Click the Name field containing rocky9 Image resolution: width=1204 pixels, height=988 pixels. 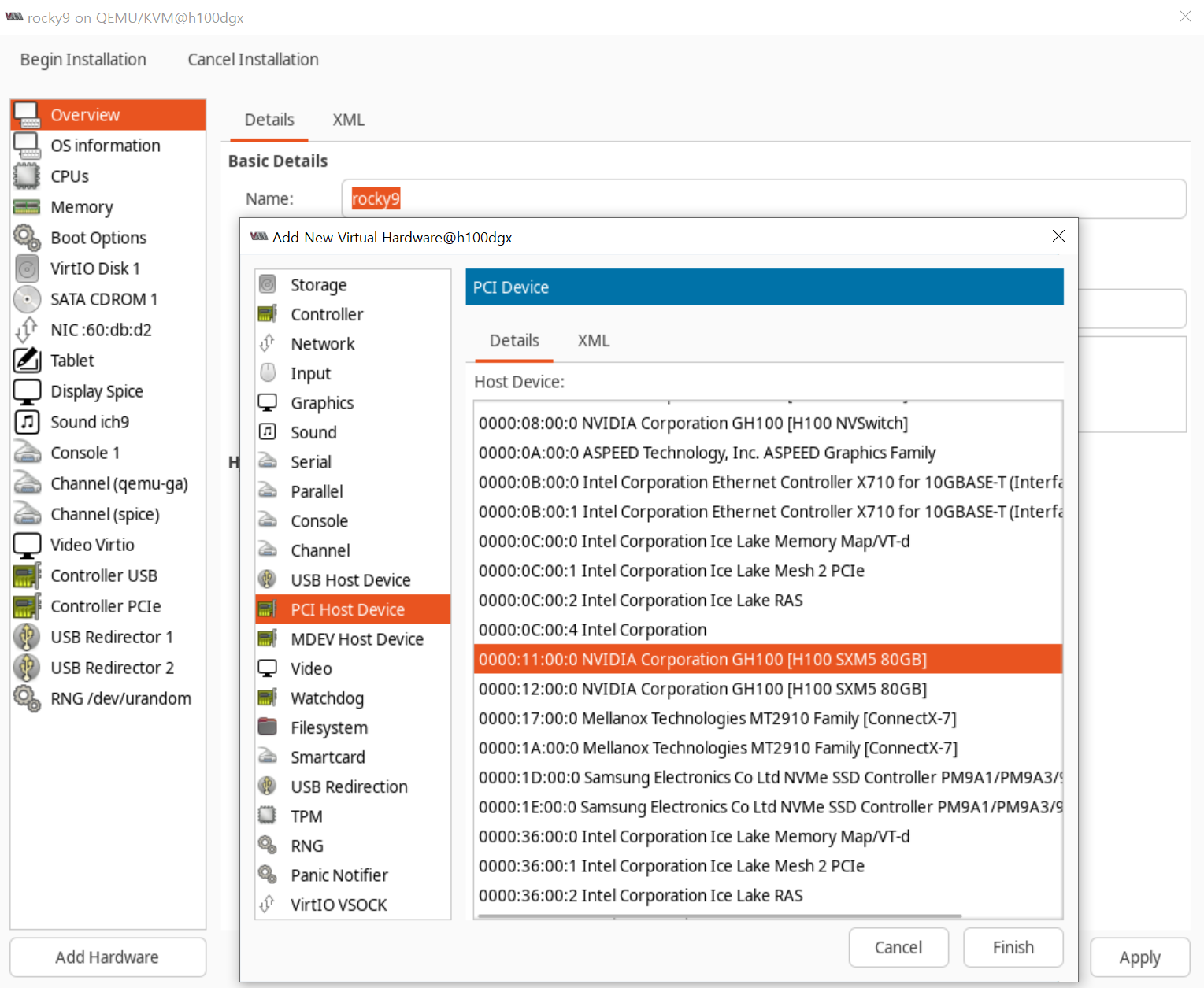(x=764, y=199)
